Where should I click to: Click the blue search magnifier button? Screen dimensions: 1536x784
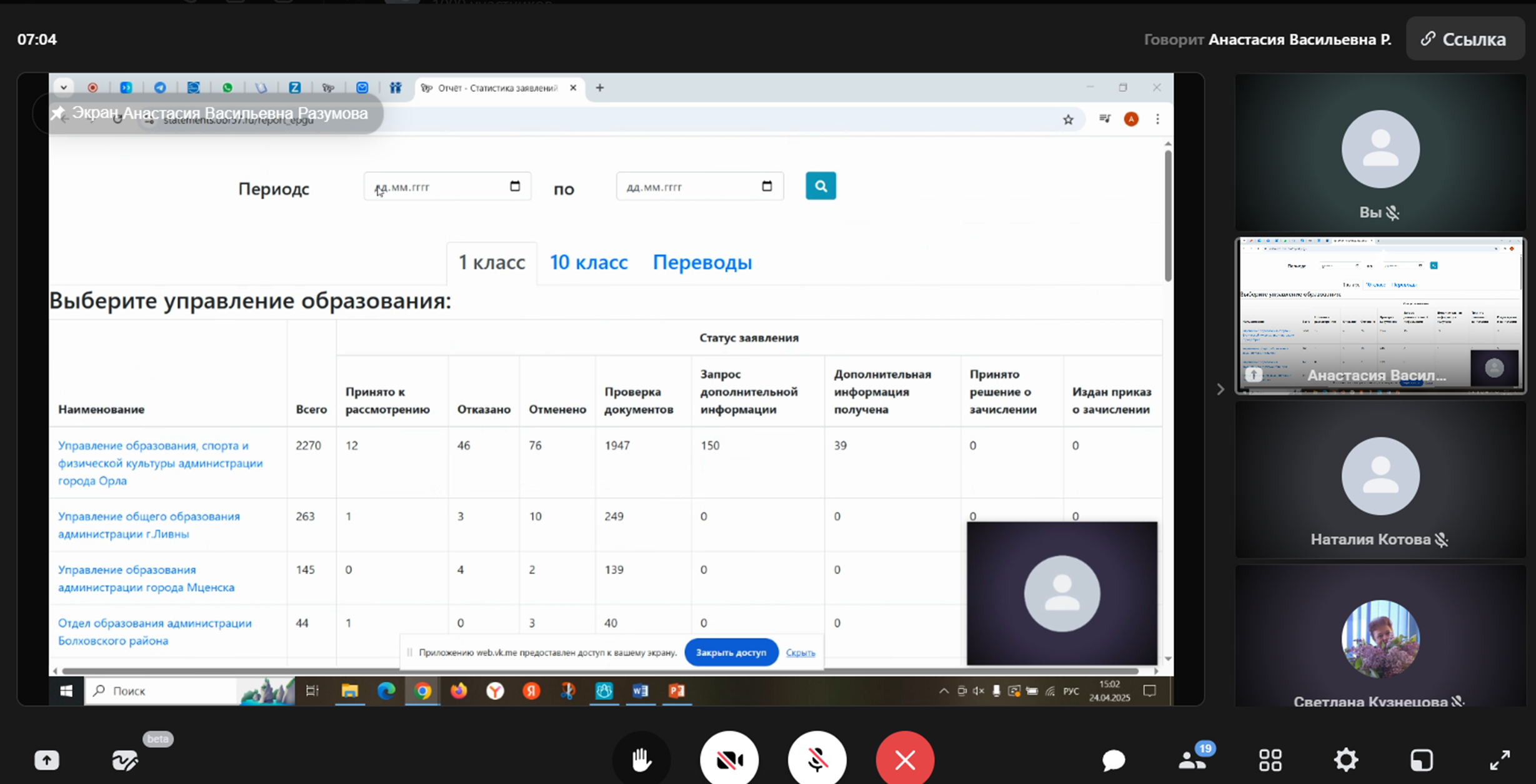click(820, 186)
